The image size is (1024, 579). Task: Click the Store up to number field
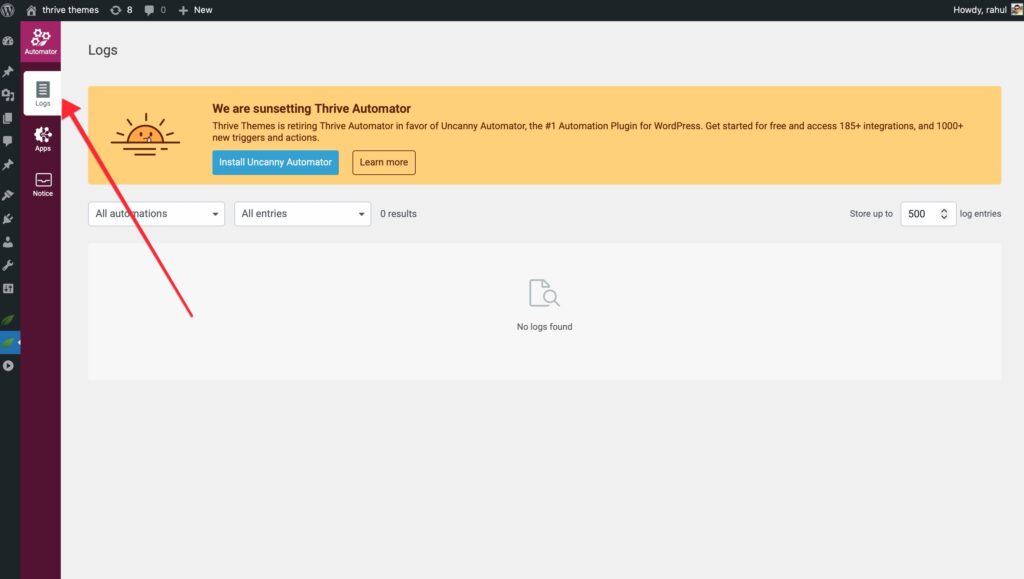point(918,214)
